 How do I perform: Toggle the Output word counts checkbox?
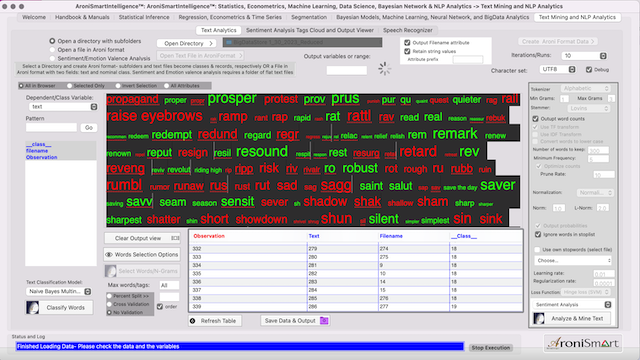[536, 119]
